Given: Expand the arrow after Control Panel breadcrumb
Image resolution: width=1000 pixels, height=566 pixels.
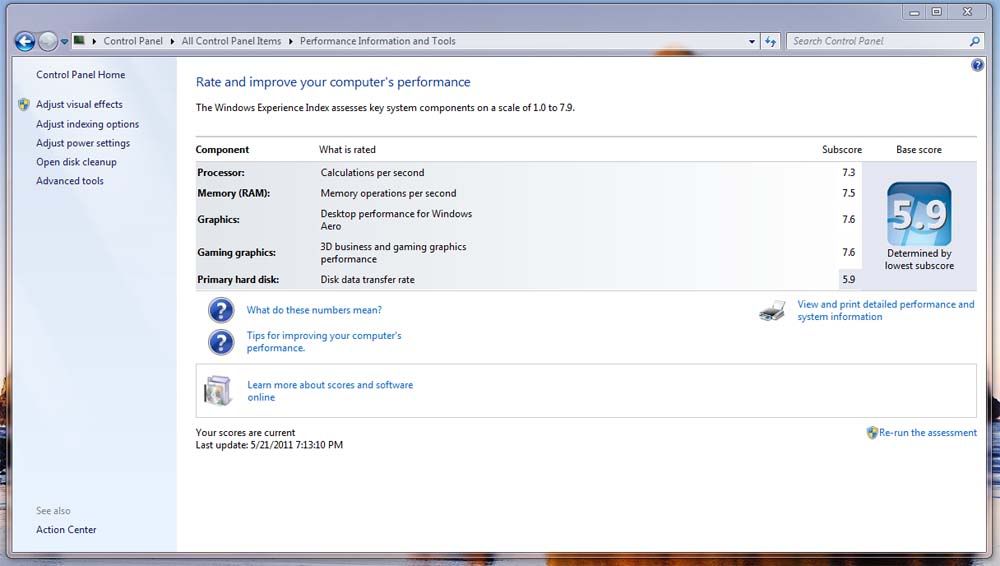Looking at the screenshot, I should 172,41.
